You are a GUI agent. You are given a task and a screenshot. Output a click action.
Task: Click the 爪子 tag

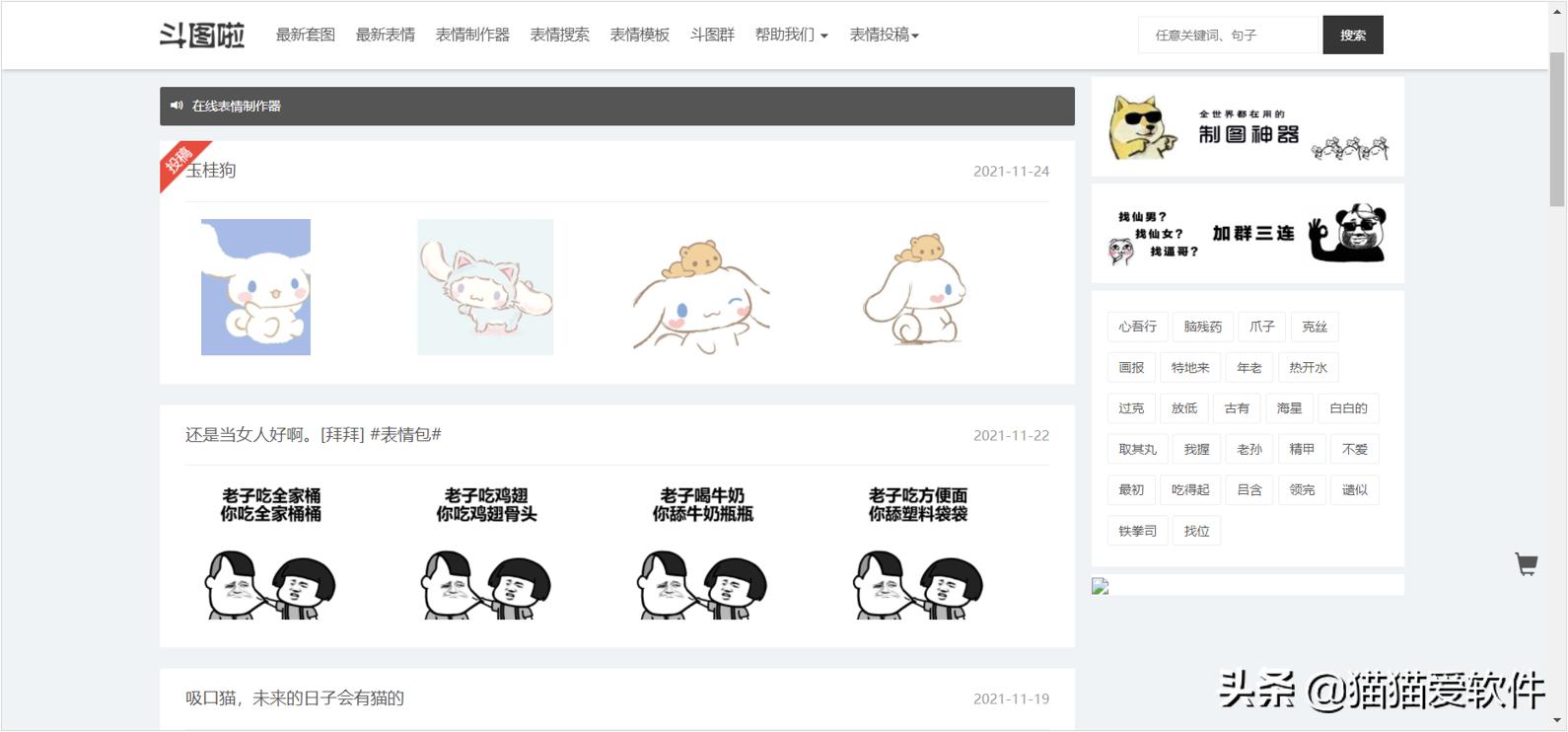[x=1261, y=327]
